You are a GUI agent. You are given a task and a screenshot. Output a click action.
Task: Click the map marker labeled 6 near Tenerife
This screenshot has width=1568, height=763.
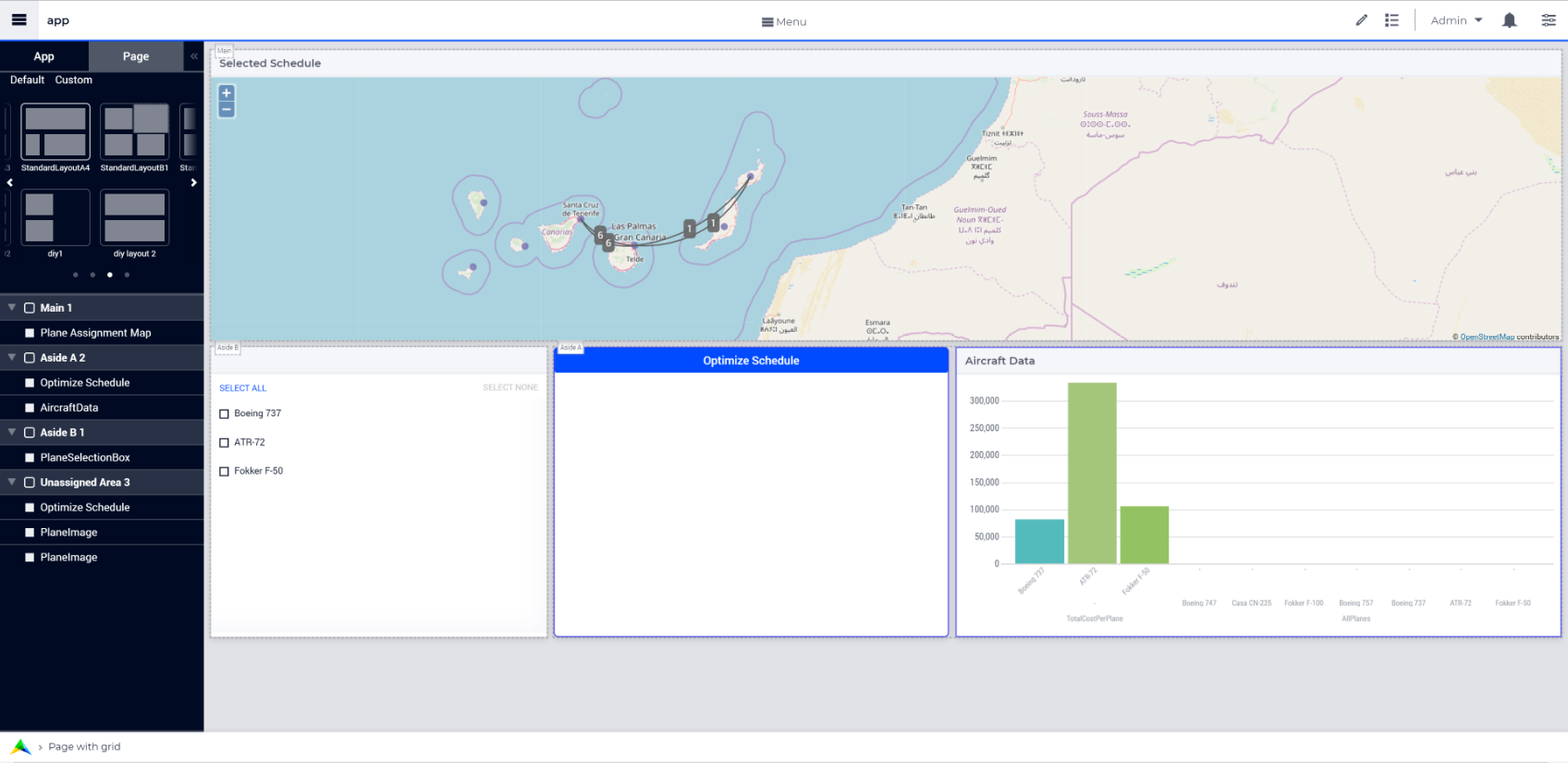600,235
